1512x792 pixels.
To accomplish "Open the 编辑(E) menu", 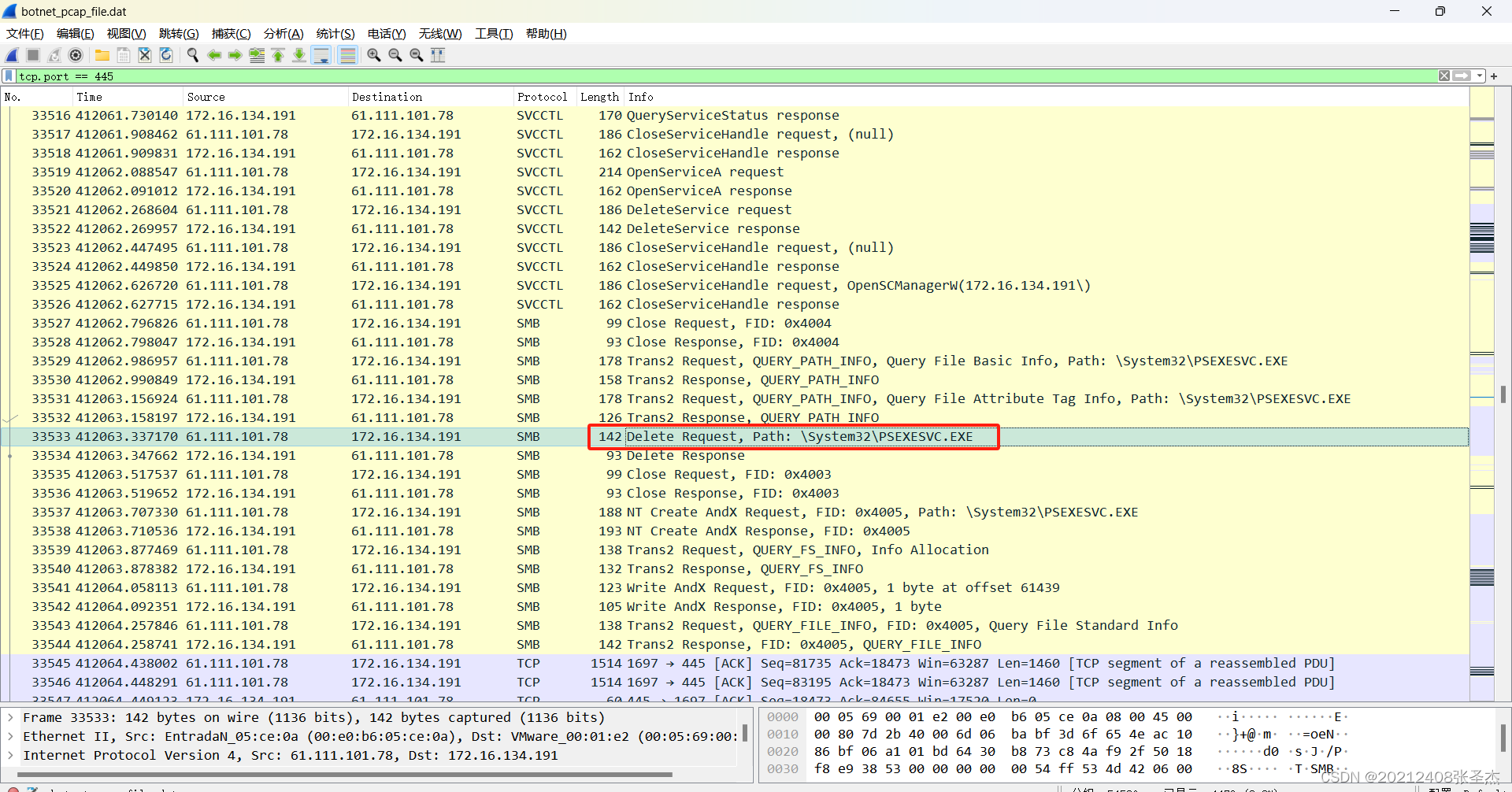I will (76, 34).
